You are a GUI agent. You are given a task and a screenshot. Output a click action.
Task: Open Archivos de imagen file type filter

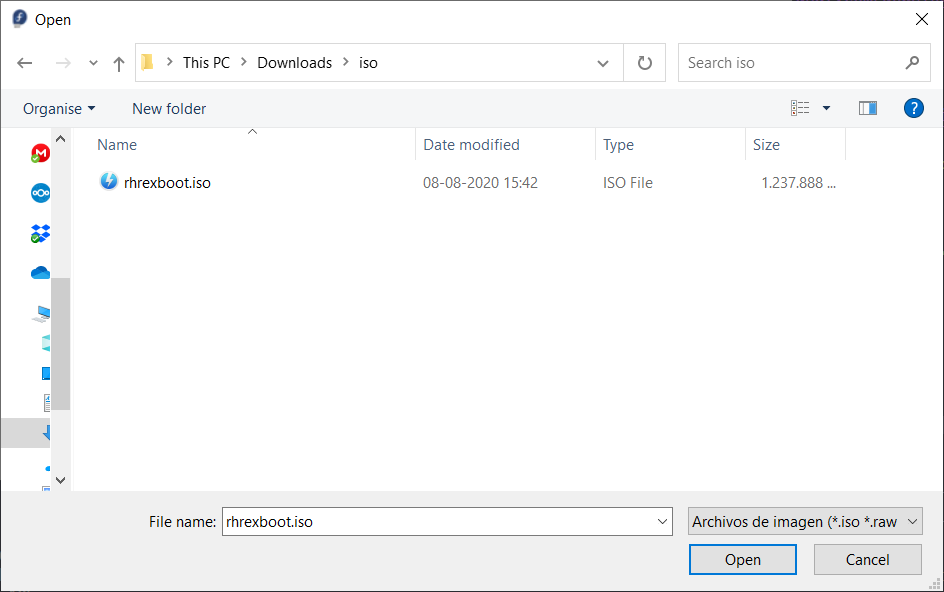pos(806,522)
